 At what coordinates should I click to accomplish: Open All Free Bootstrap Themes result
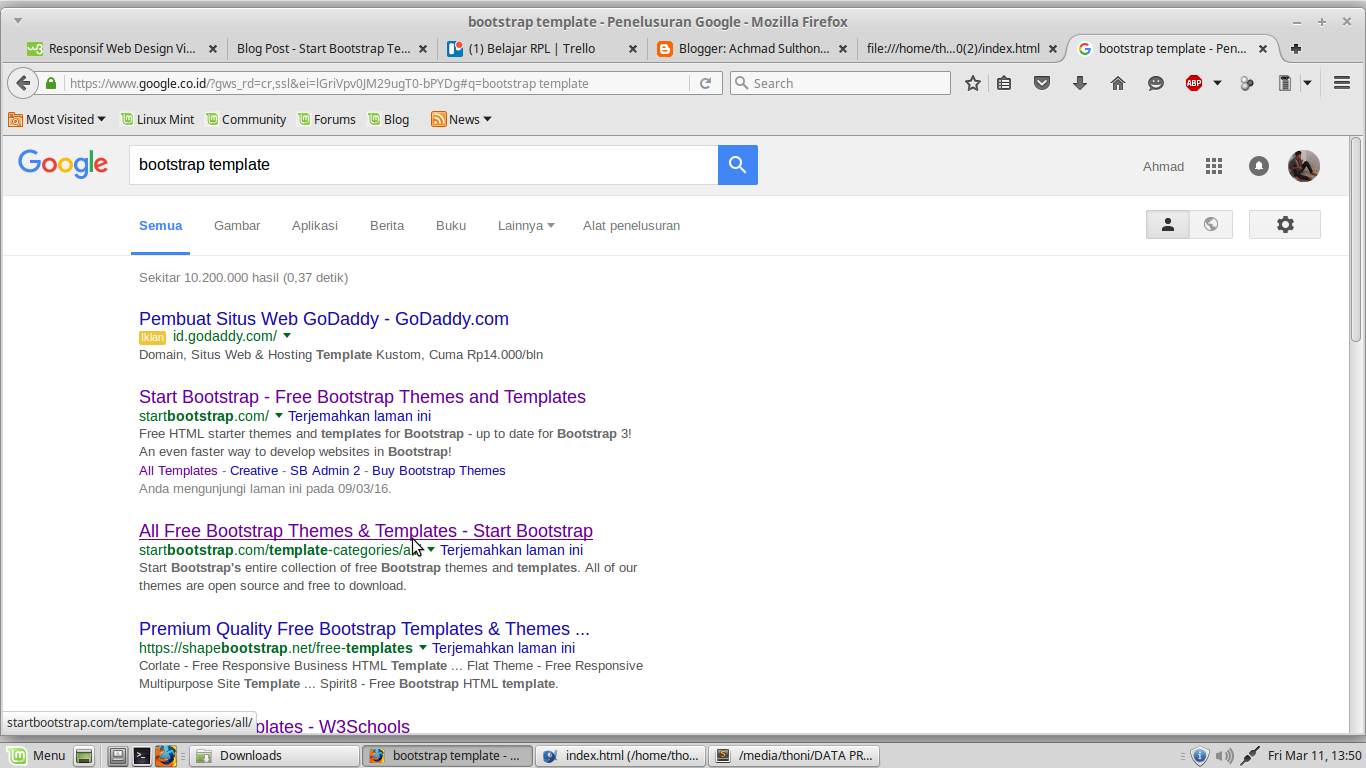coord(366,531)
